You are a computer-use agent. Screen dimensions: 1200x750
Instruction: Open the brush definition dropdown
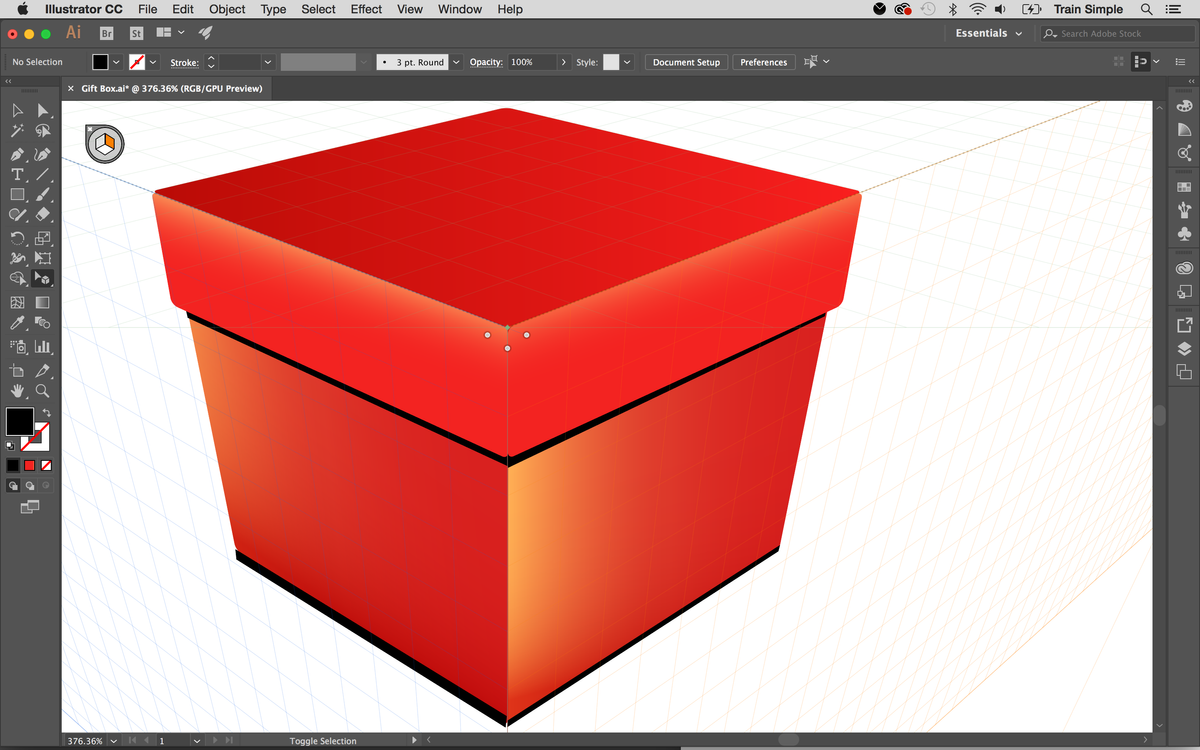[x=362, y=62]
